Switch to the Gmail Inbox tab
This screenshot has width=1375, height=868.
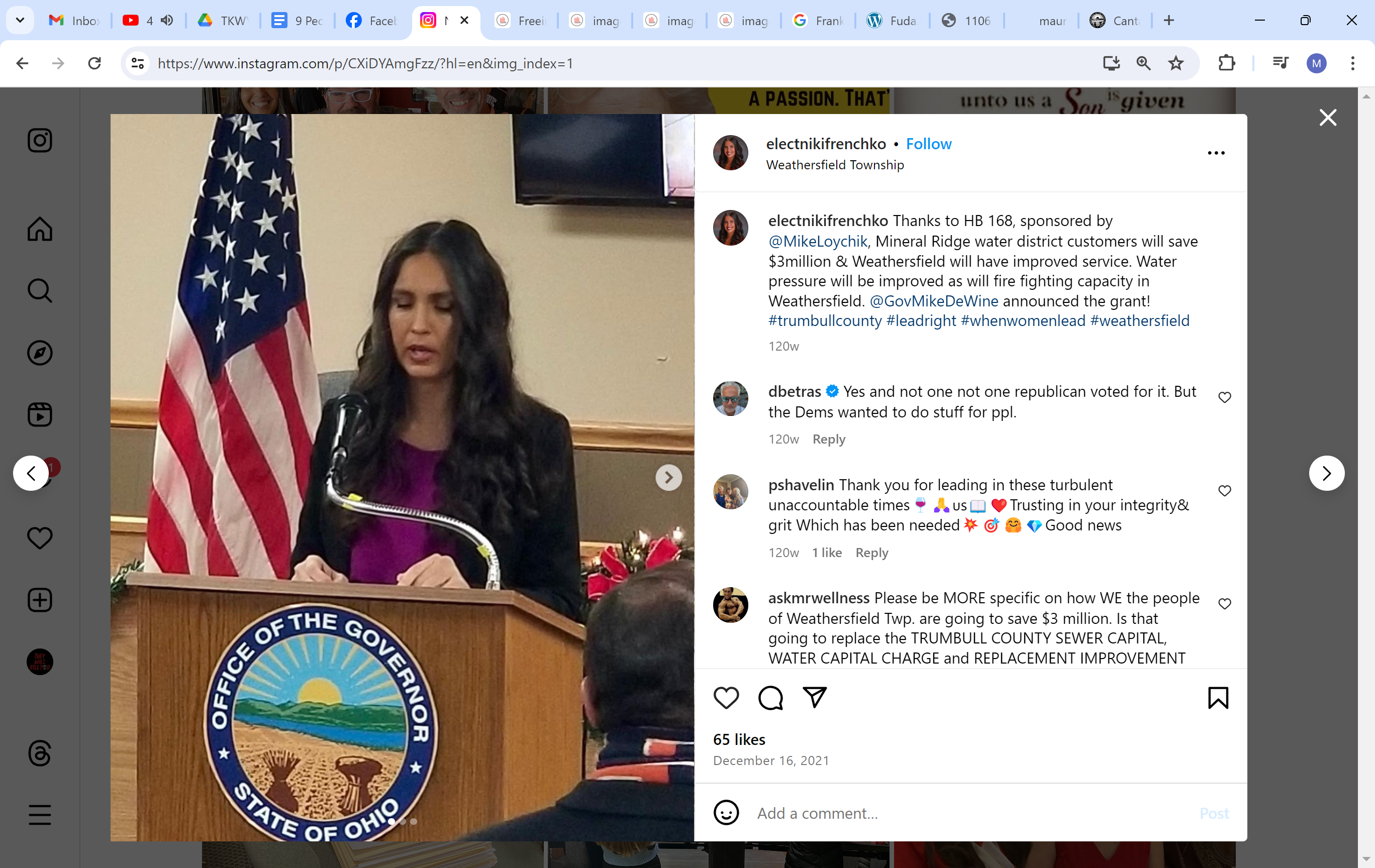pyautogui.click(x=75, y=21)
